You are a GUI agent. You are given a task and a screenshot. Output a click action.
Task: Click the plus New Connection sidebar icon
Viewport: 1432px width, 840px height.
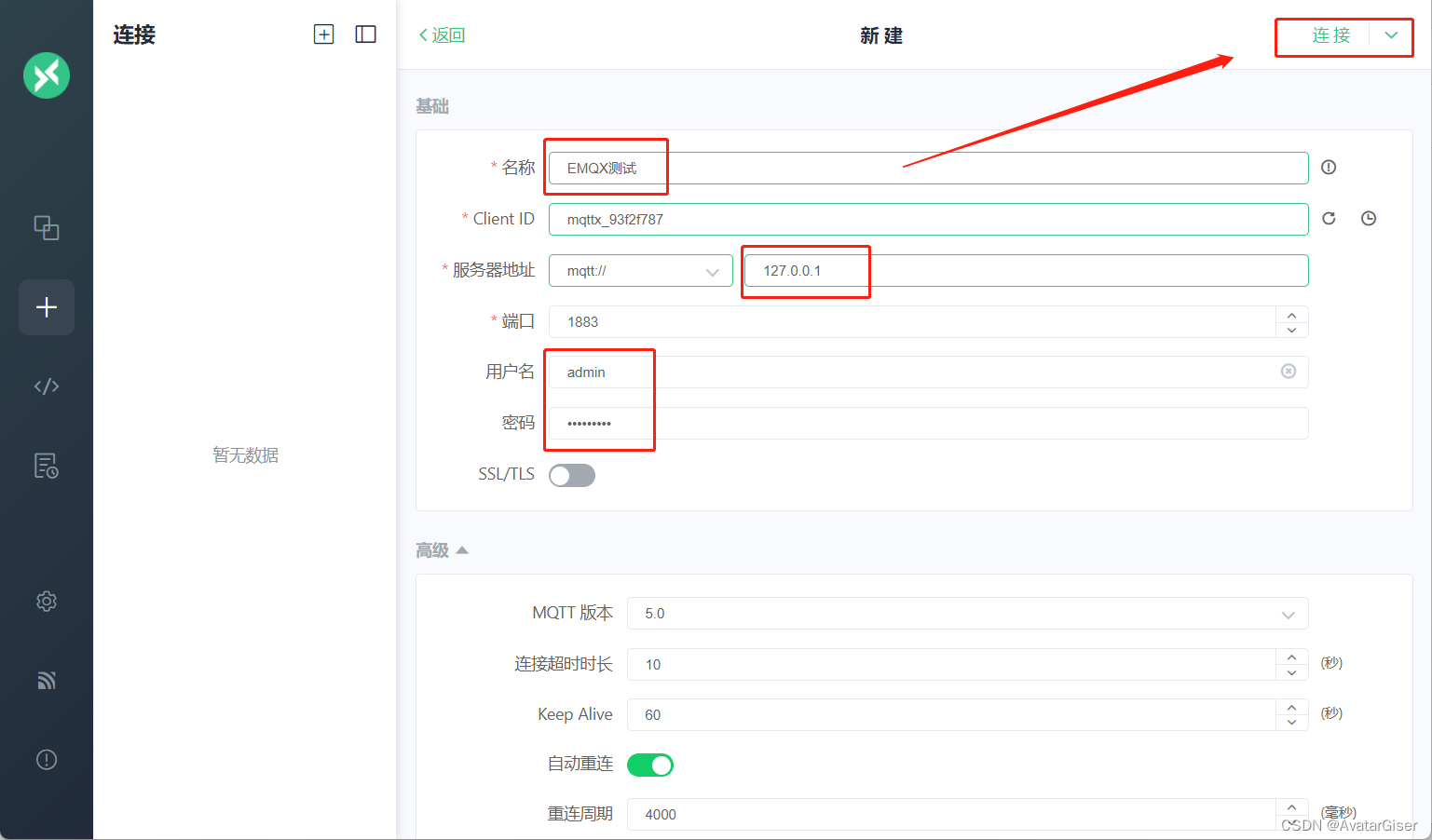[x=47, y=307]
